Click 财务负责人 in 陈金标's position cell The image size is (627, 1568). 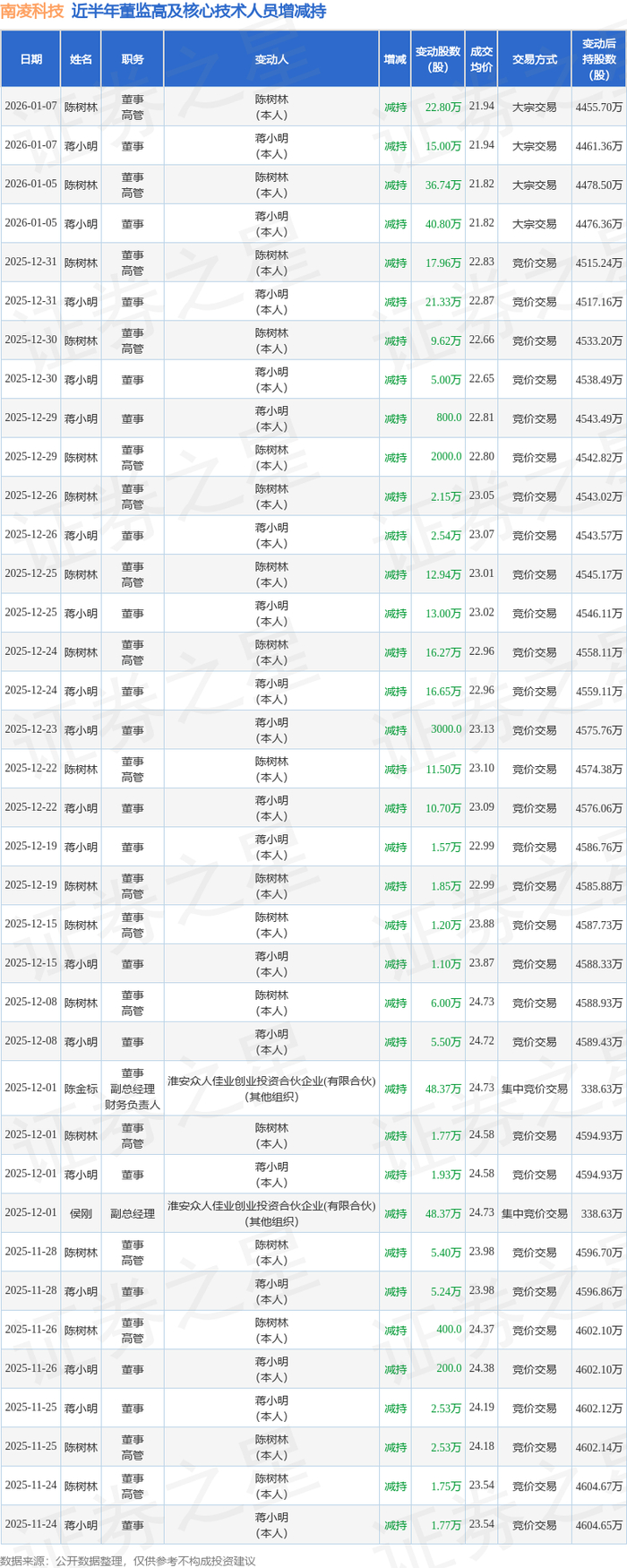pyautogui.click(x=133, y=1105)
